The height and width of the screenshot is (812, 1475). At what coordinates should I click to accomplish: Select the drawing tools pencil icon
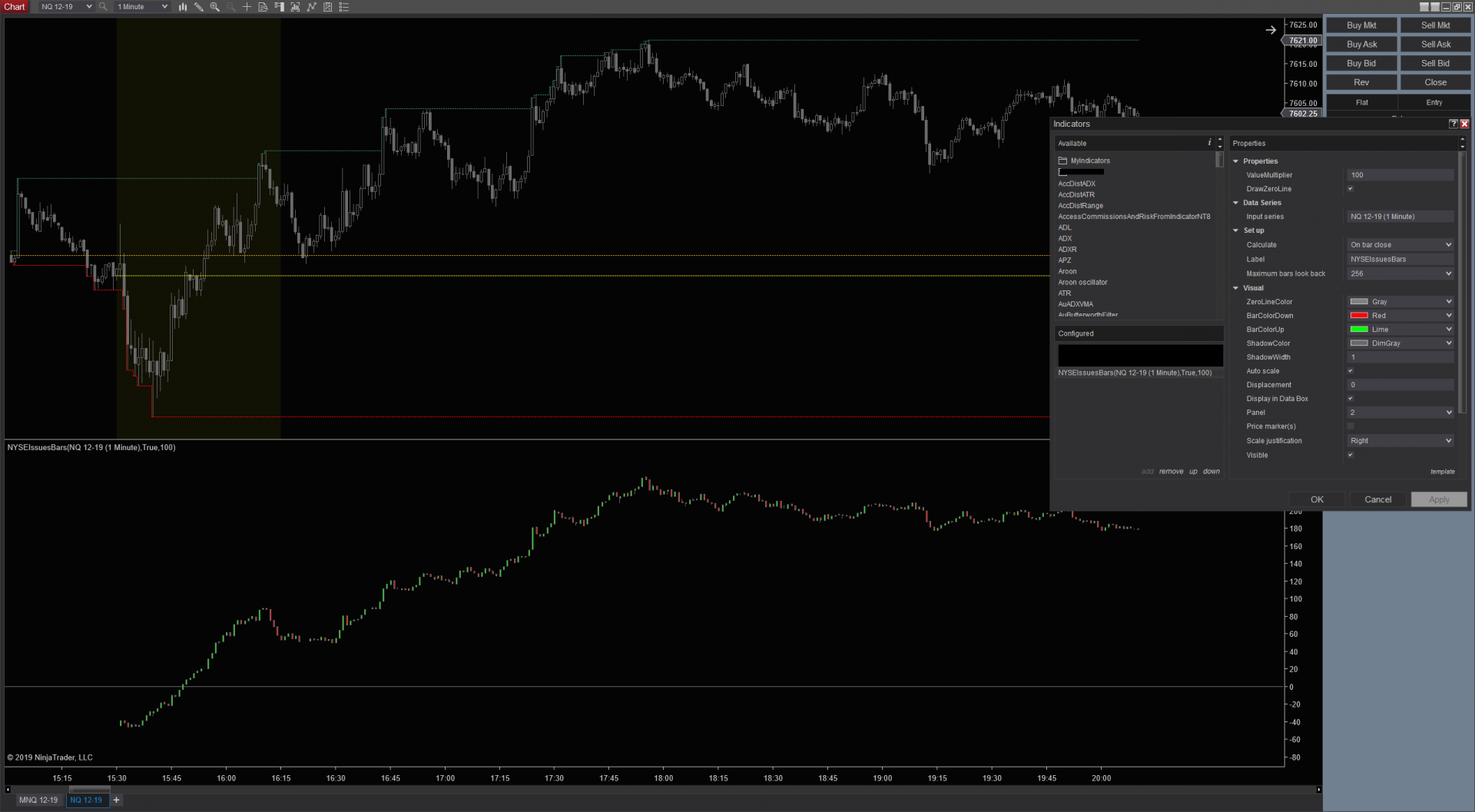tap(198, 7)
